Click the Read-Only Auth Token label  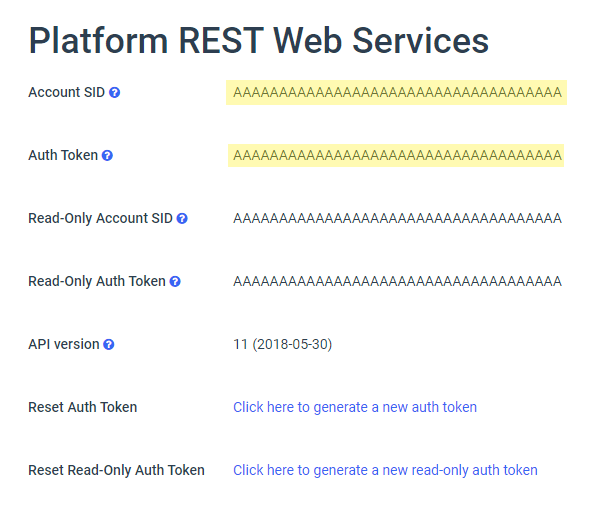pos(97,281)
